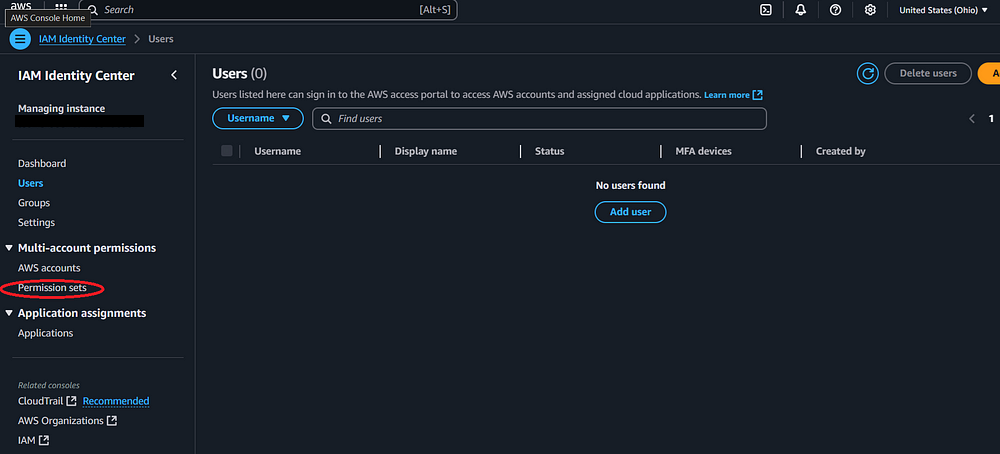Click the Add user button
The width and height of the screenshot is (1000, 454).
(x=630, y=212)
